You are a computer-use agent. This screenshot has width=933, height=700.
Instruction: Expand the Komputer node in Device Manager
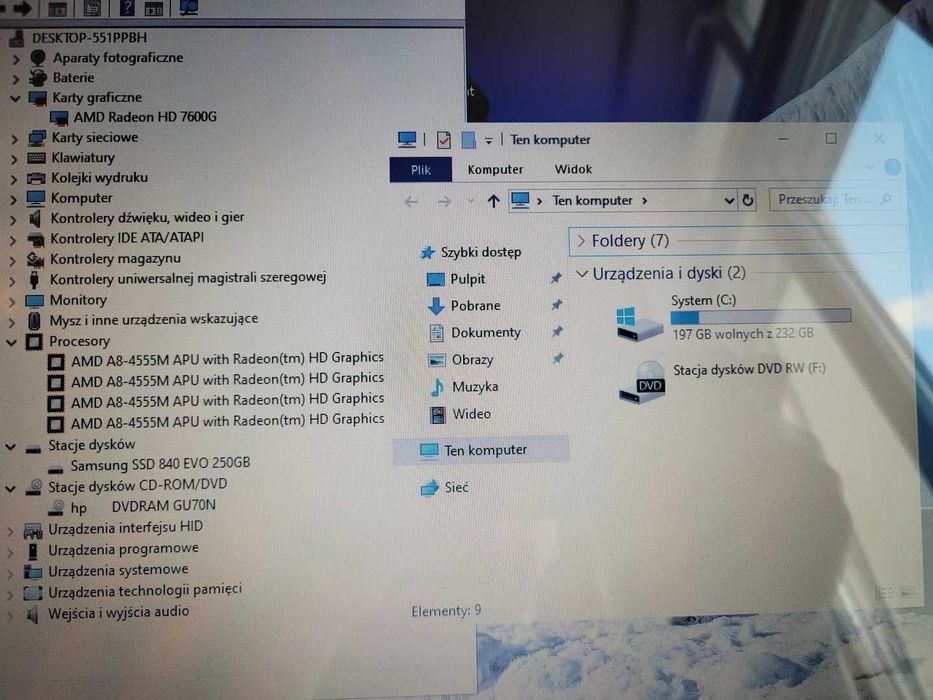pyautogui.click(x=14, y=199)
